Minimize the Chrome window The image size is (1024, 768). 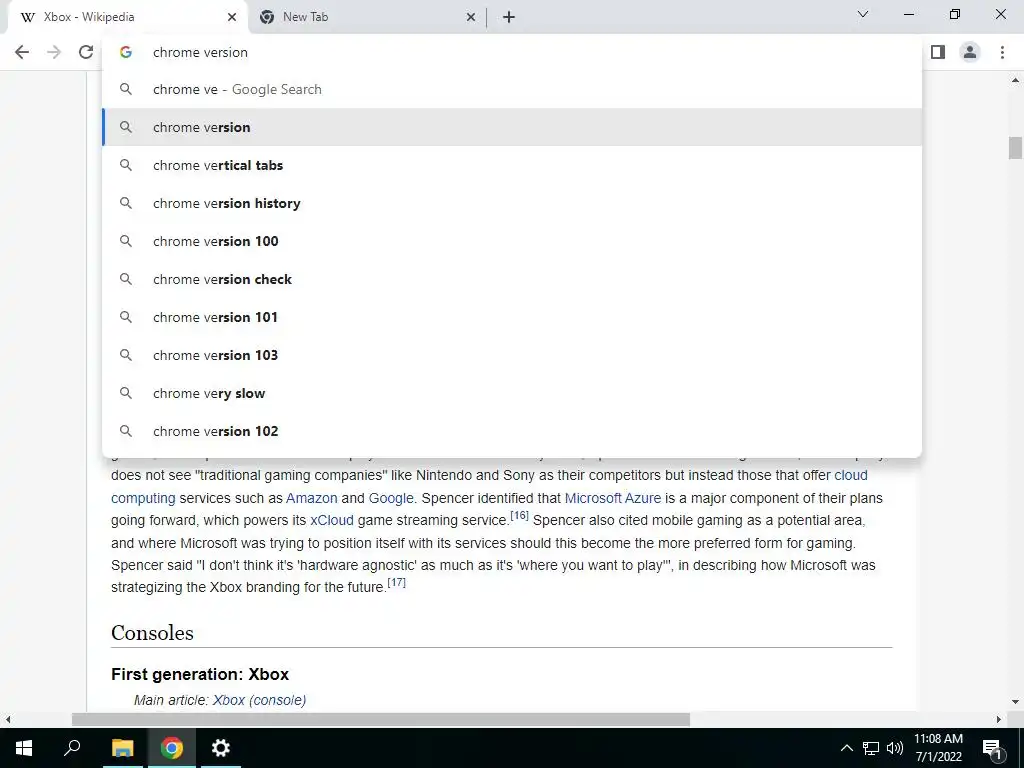908,14
